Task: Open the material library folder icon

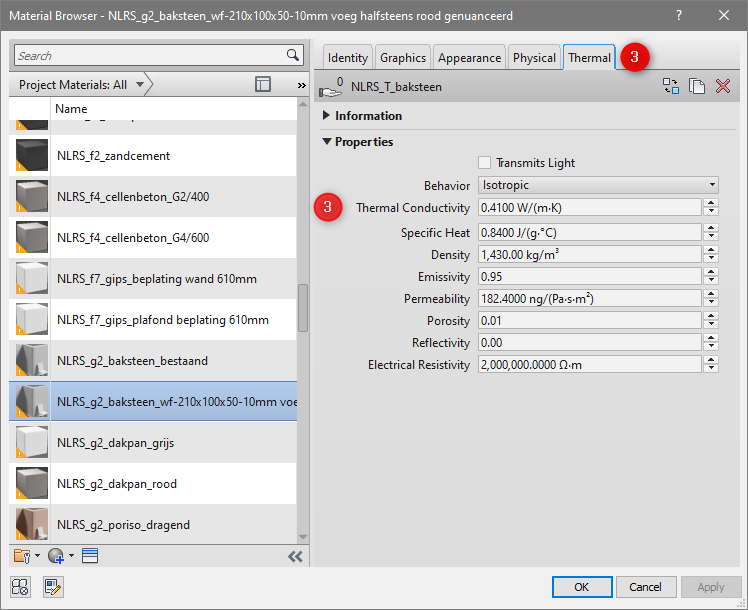Action: point(22,556)
